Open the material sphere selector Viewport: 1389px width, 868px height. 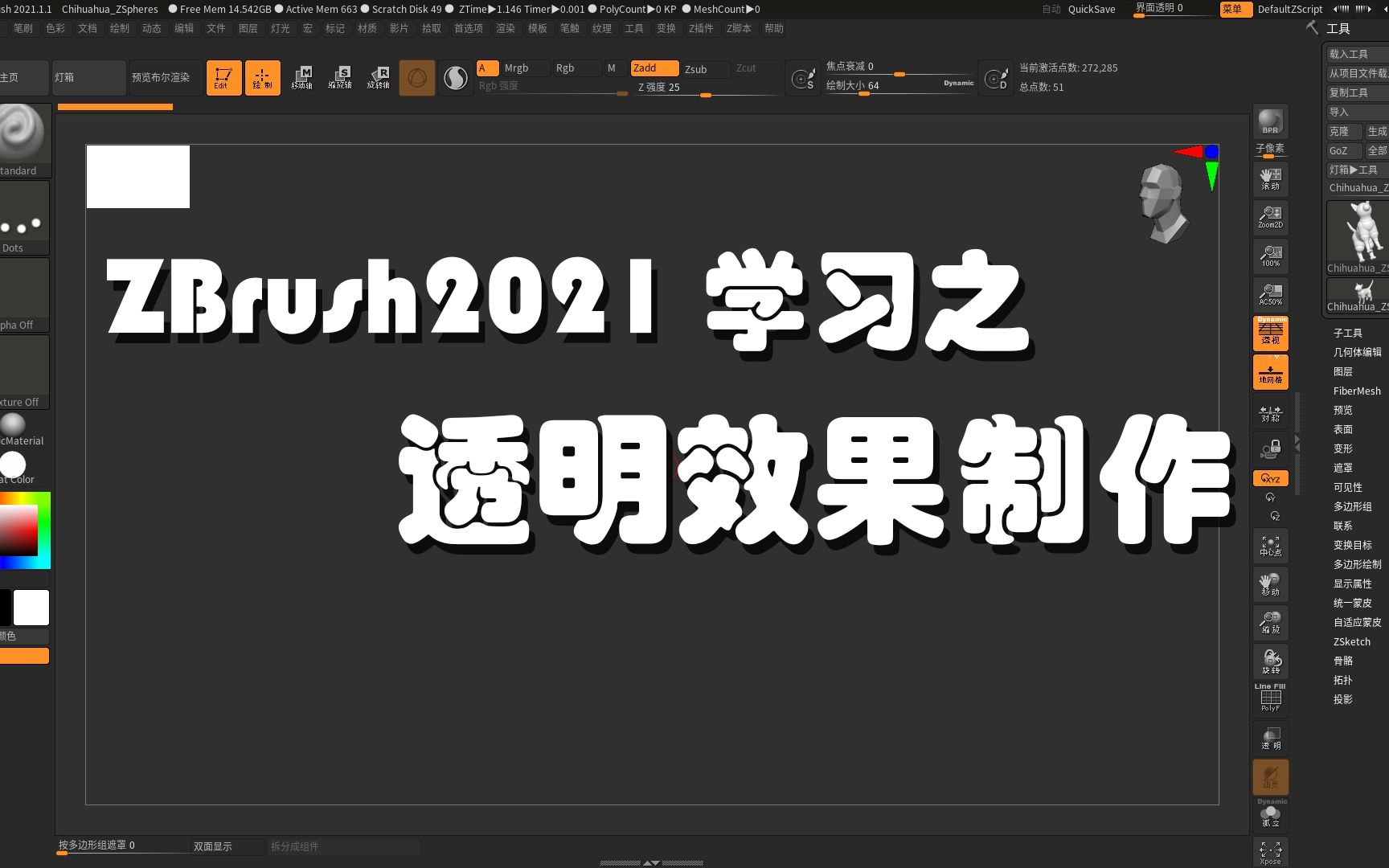coord(23,430)
